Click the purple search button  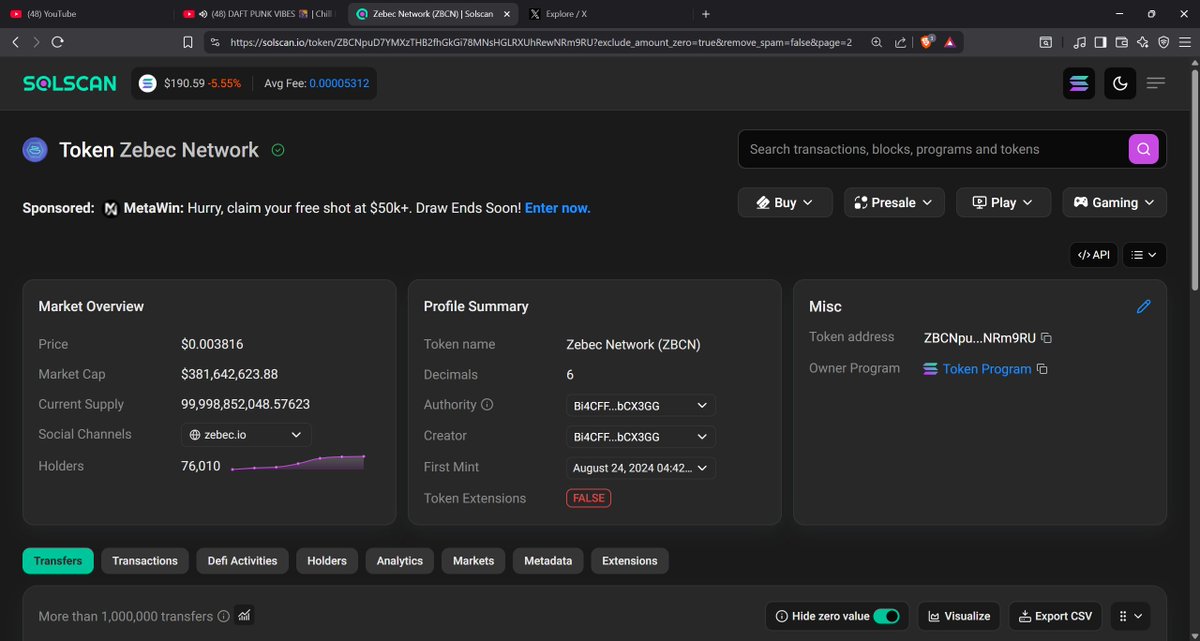(1144, 149)
